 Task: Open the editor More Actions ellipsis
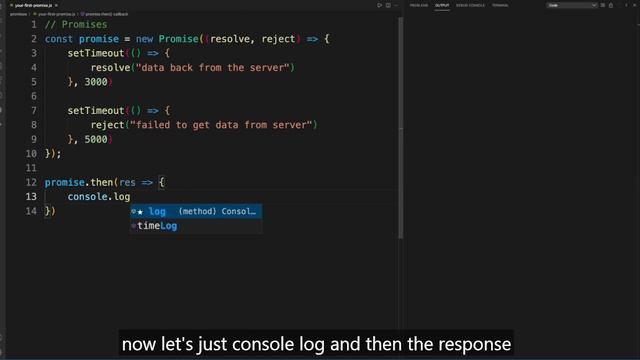tap(396, 5)
